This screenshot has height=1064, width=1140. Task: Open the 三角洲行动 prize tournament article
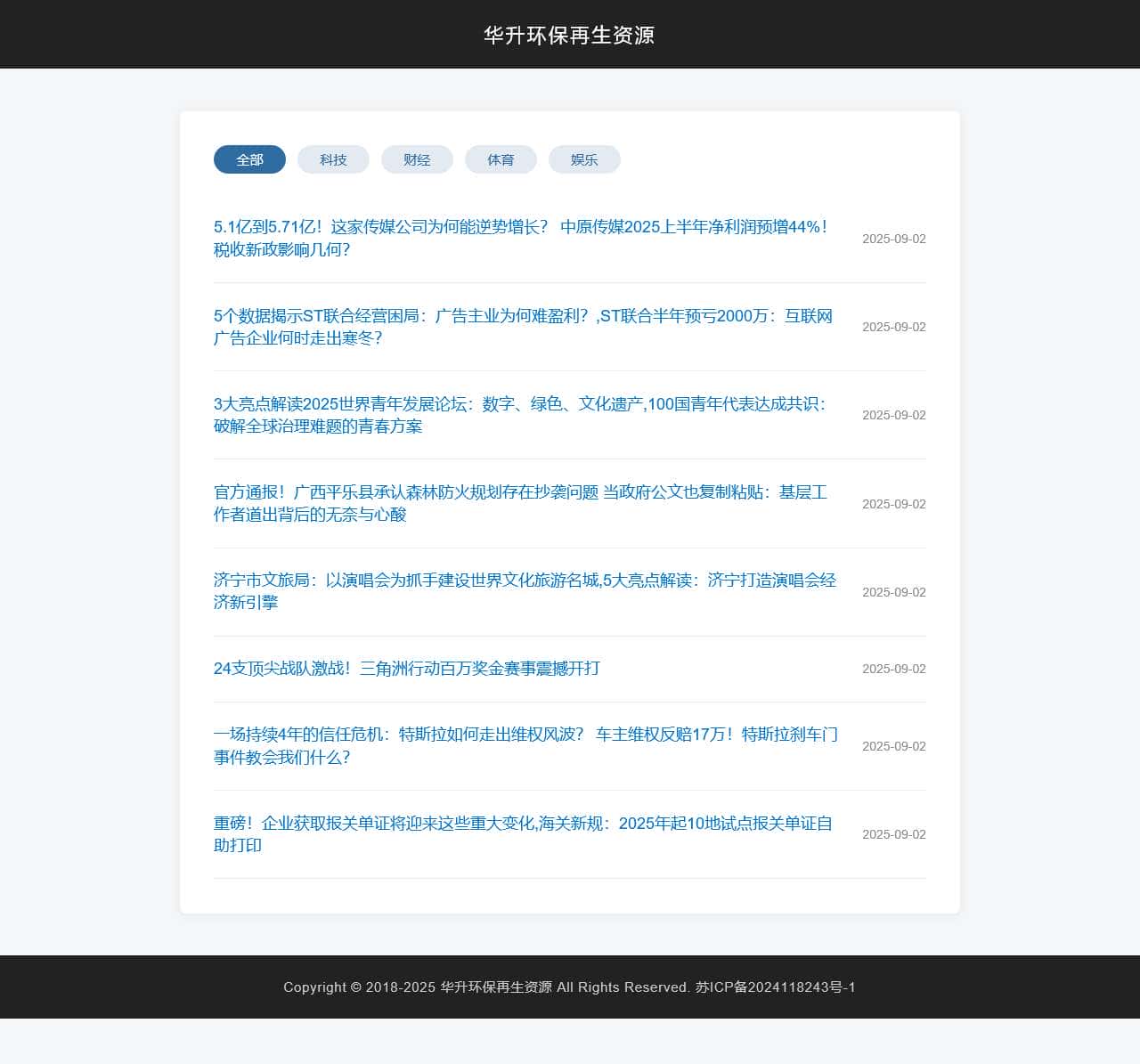(x=407, y=669)
